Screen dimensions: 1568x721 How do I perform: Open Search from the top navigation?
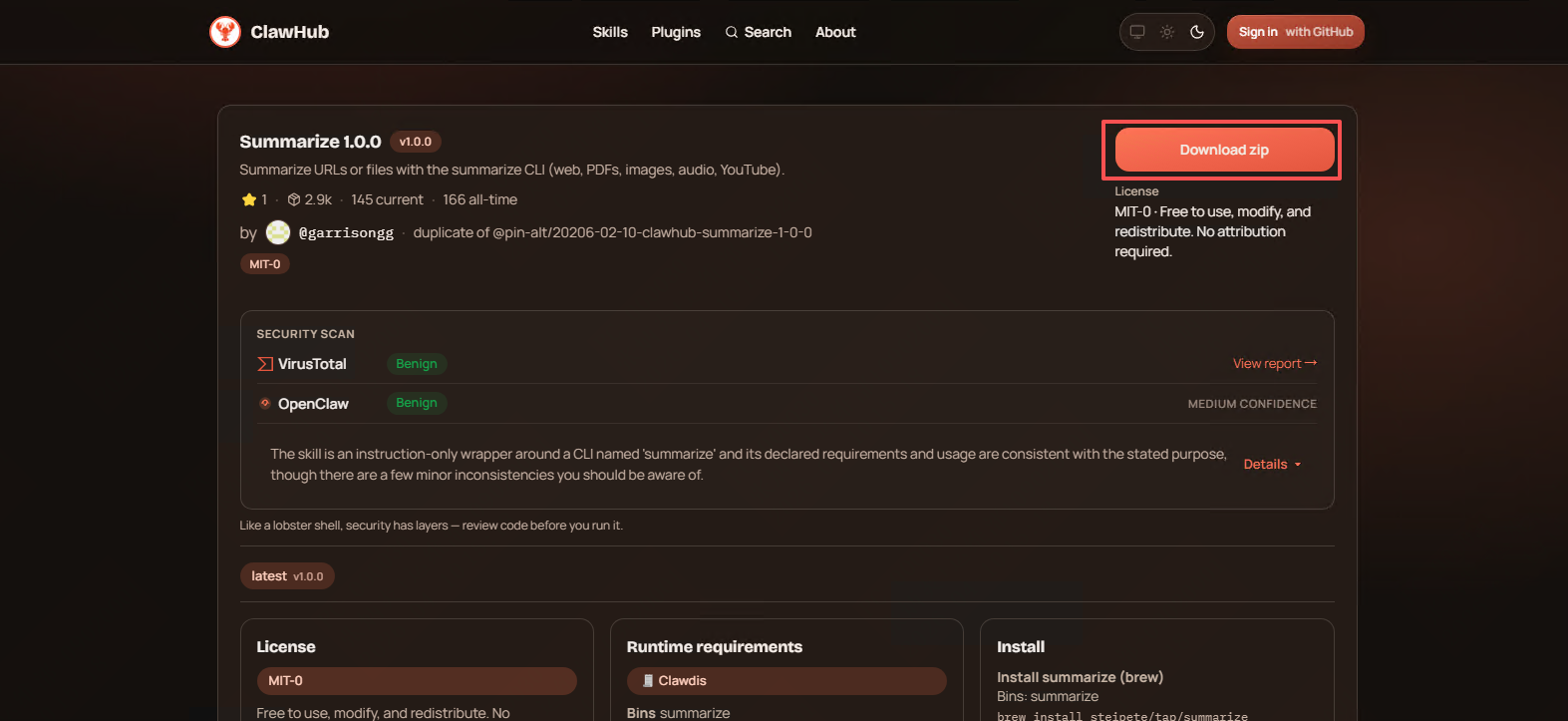point(758,32)
